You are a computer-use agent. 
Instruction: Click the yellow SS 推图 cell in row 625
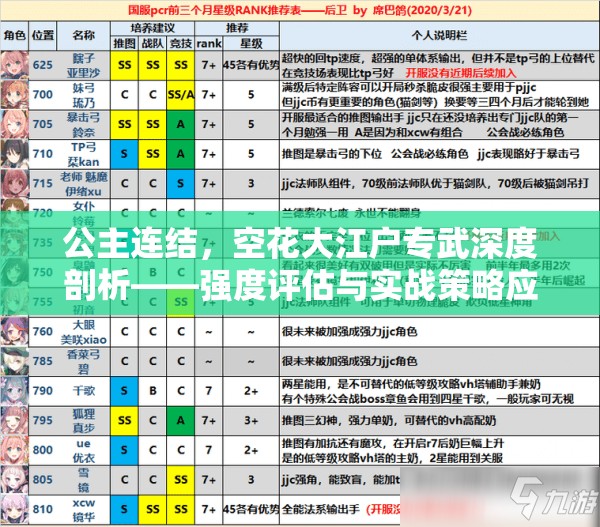pyautogui.click(x=124, y=65)
